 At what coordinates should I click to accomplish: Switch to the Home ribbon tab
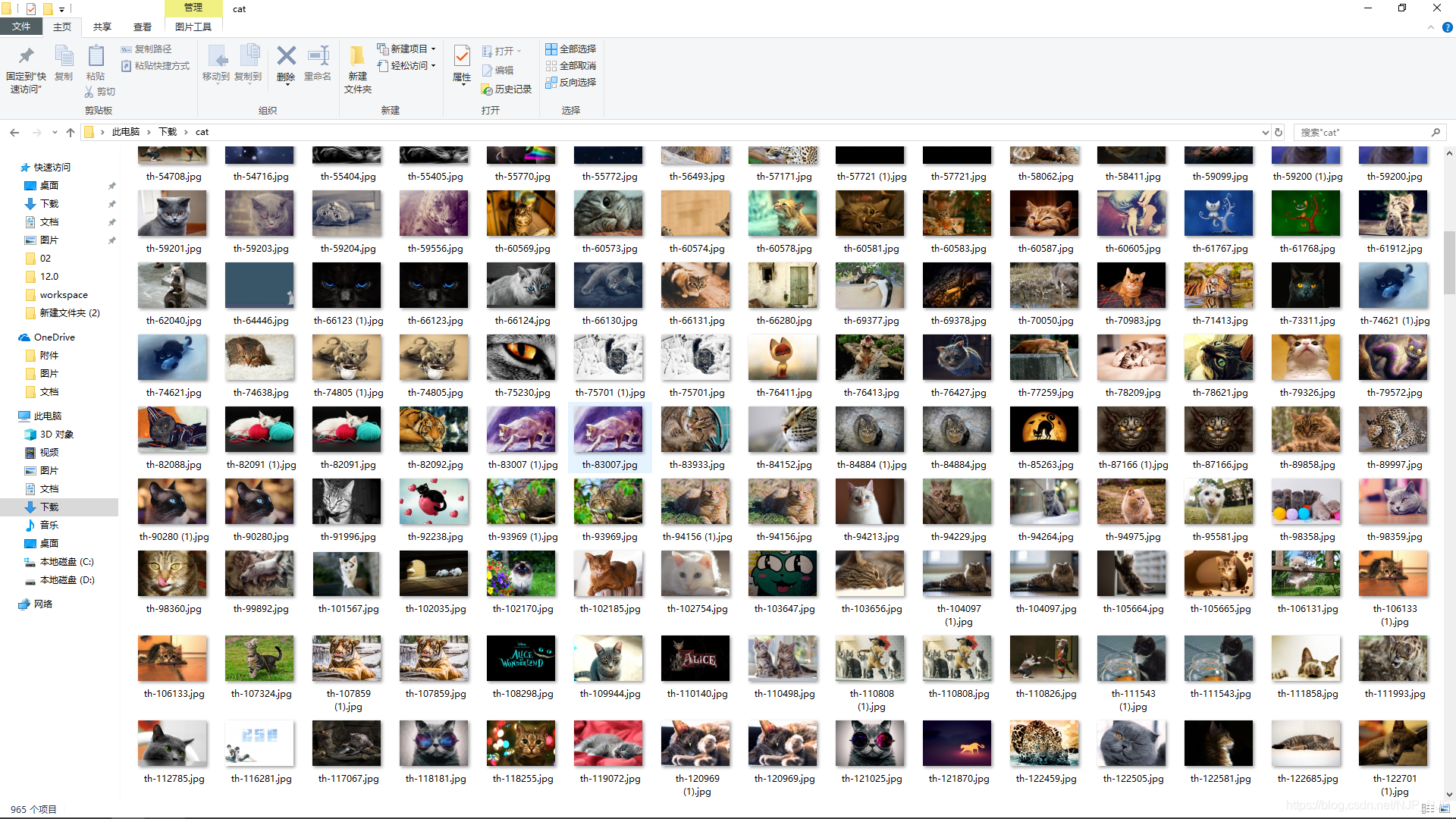62,27
